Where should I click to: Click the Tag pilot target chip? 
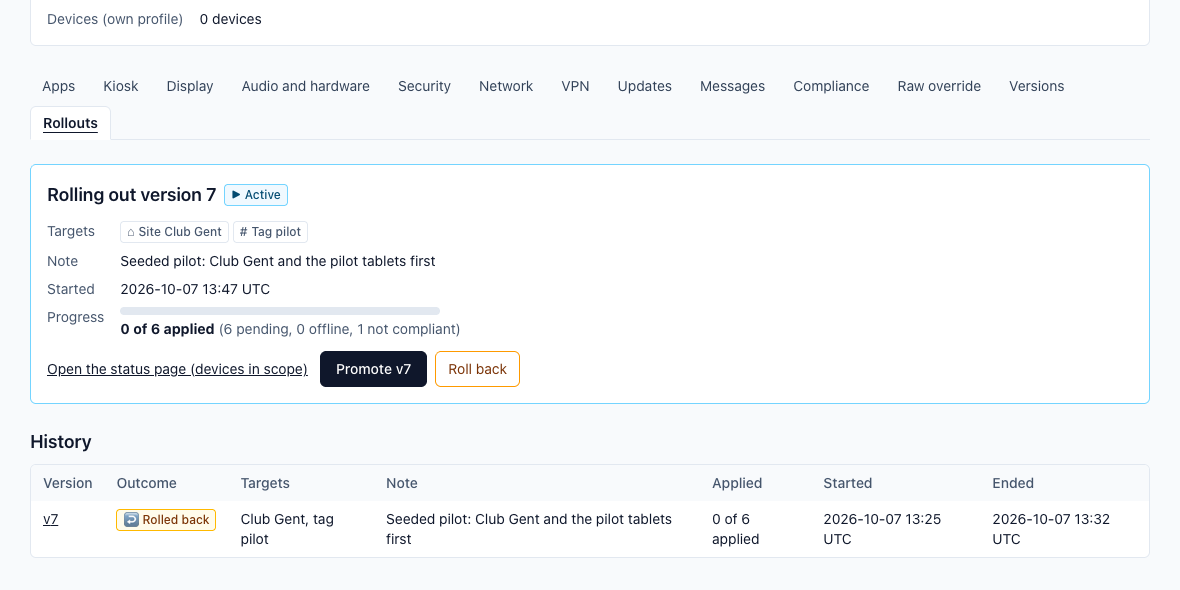click(x=270, y=232)
